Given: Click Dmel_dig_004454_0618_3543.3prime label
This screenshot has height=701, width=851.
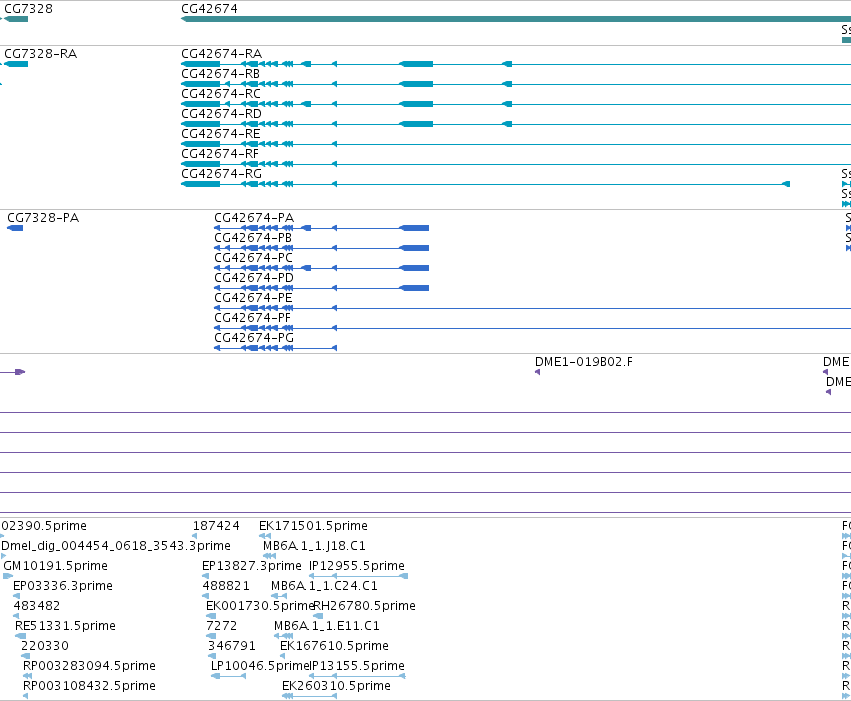Looking at the screenshot, I should point(116,546).
